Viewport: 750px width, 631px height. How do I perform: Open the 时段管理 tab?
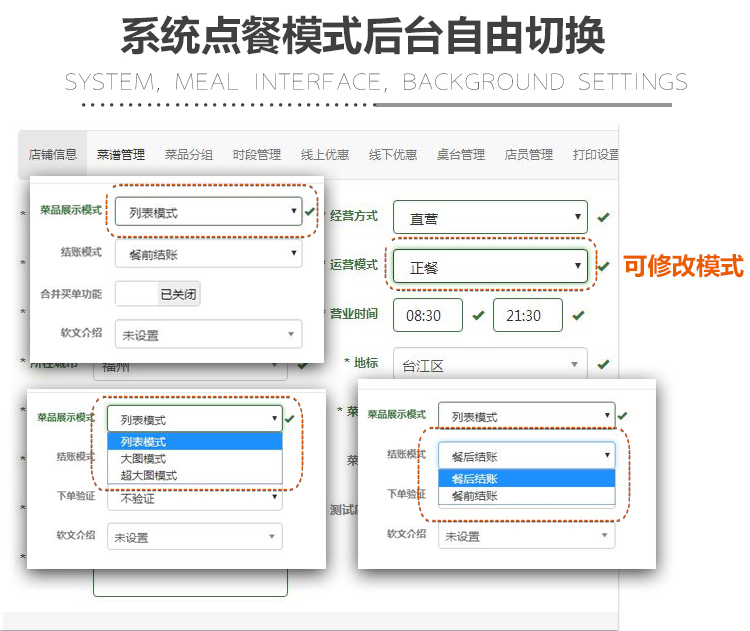[x=257, y=154]
